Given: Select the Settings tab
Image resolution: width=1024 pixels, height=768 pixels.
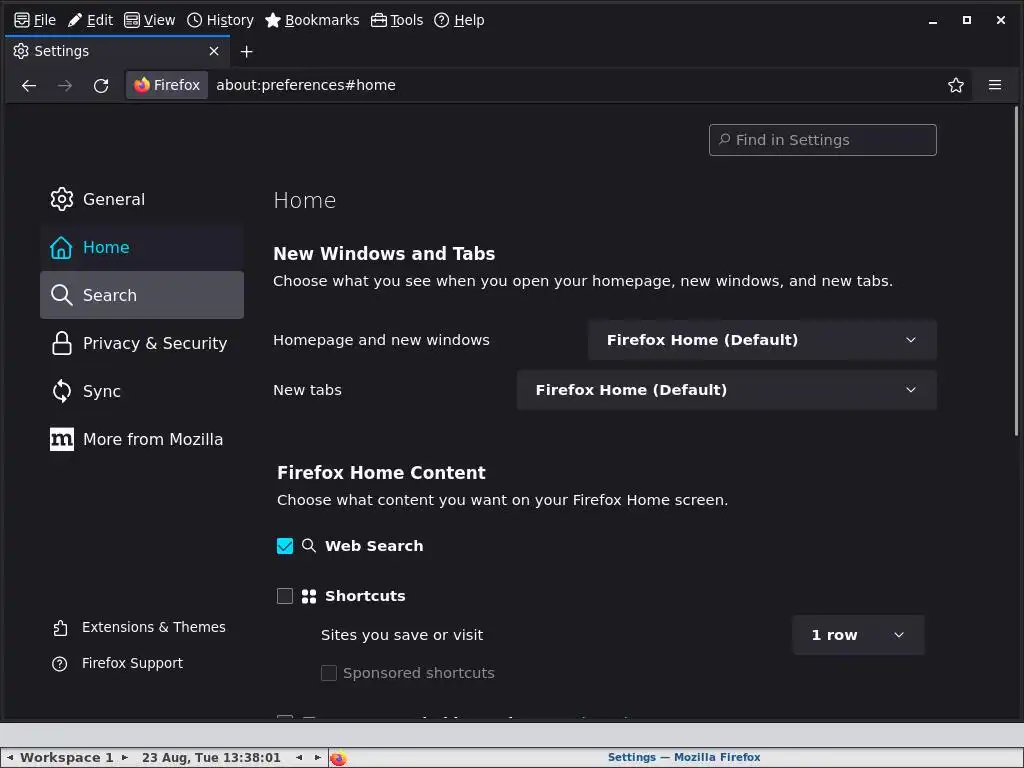Looking at the screenshot, I should point(118,51).
